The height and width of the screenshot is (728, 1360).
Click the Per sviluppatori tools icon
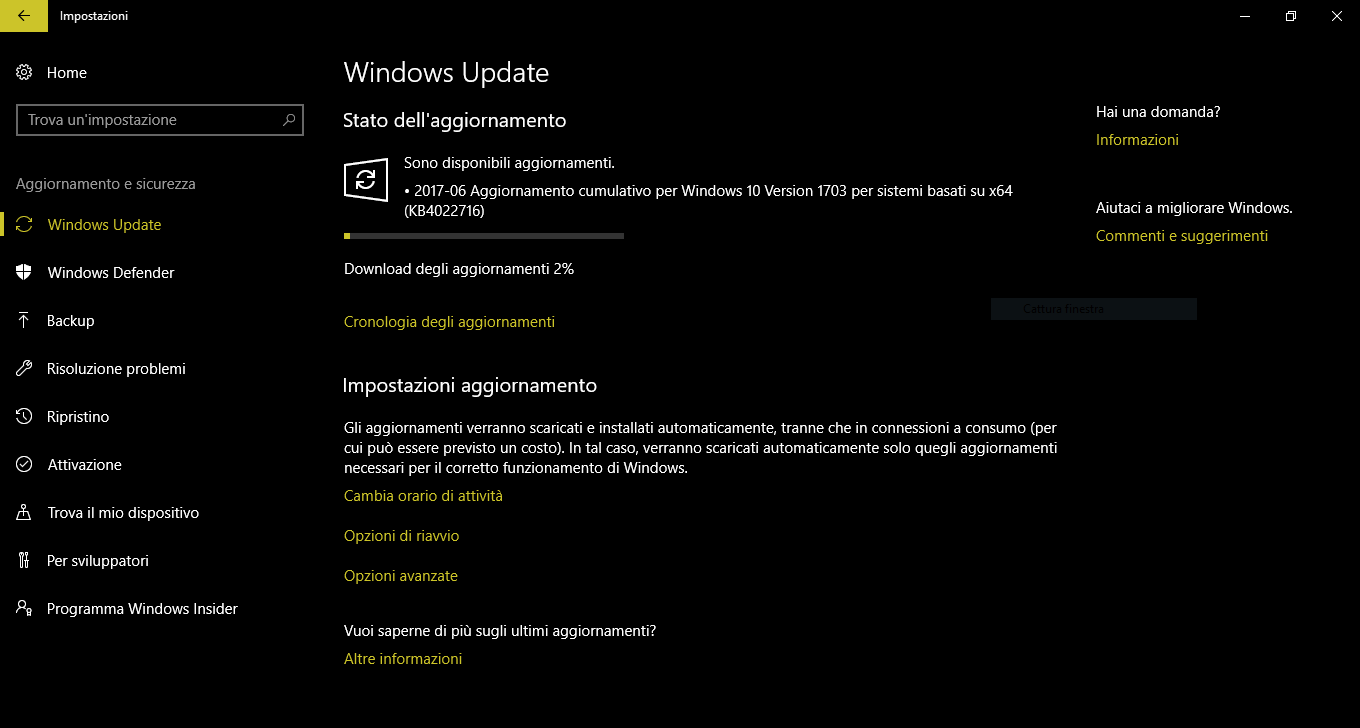pos(25,561)
